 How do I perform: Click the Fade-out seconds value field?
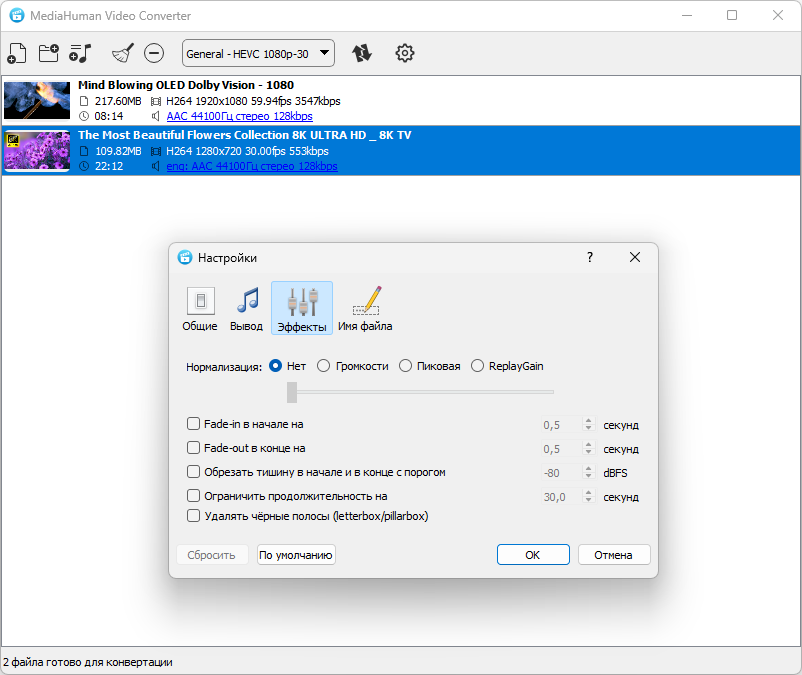point(562,448)
